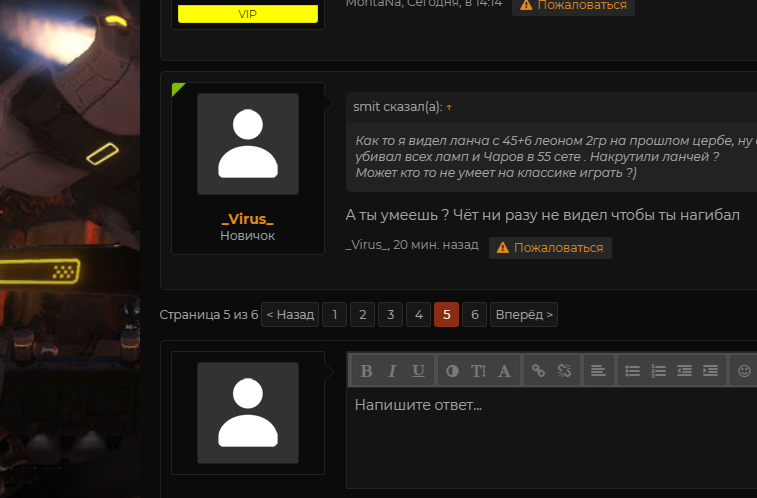Open the smilies picker

pos(744,371)
